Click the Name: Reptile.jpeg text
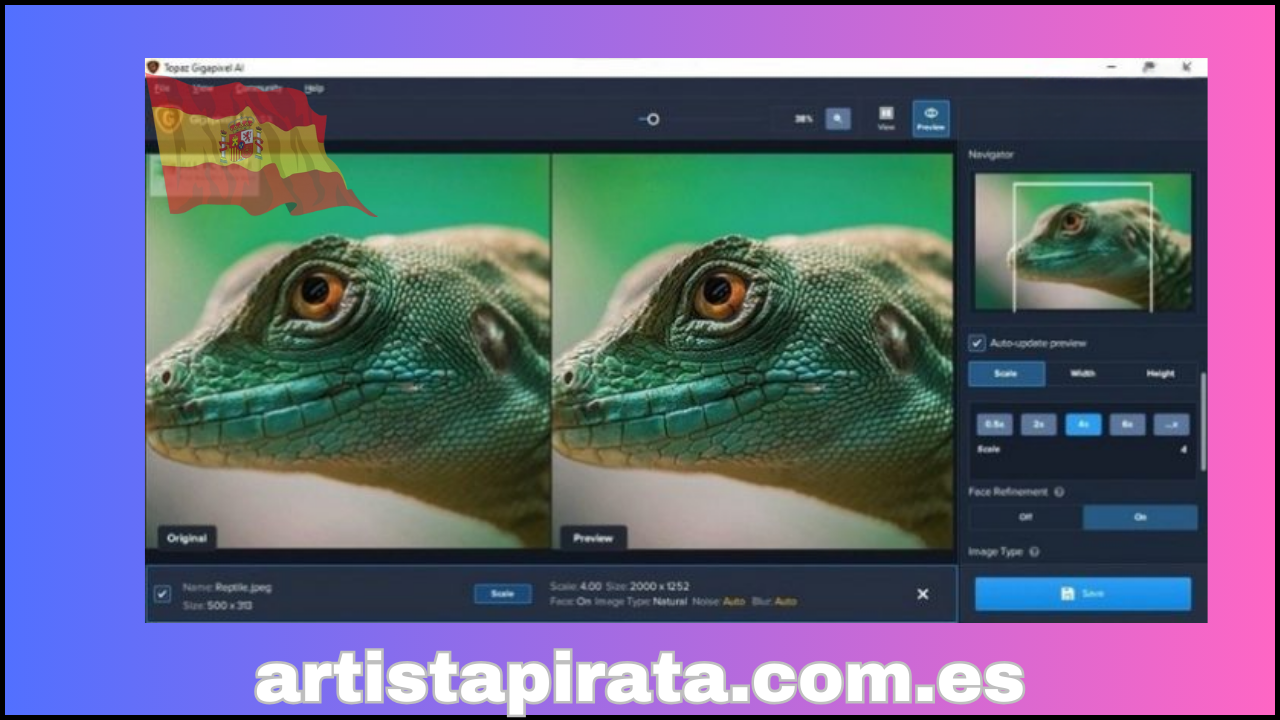 click(x=227, y=587)
